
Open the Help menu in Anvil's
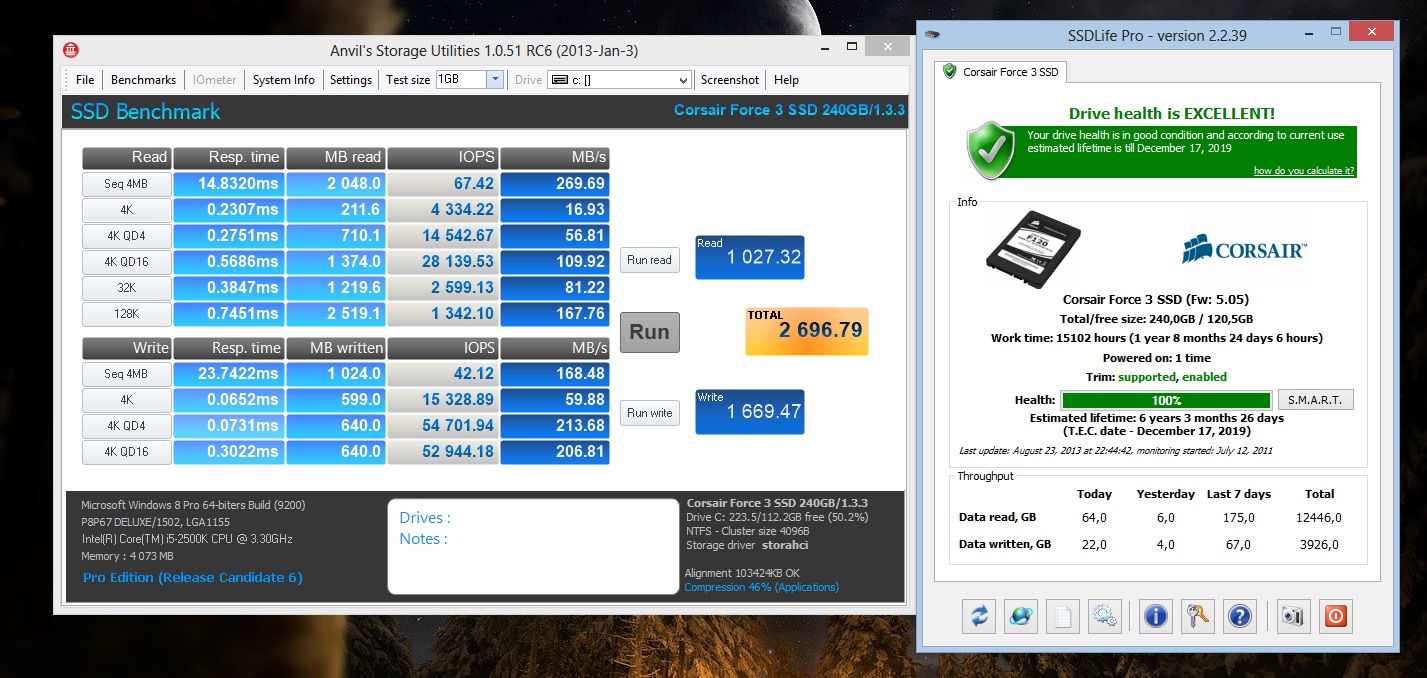pos(786,80)
